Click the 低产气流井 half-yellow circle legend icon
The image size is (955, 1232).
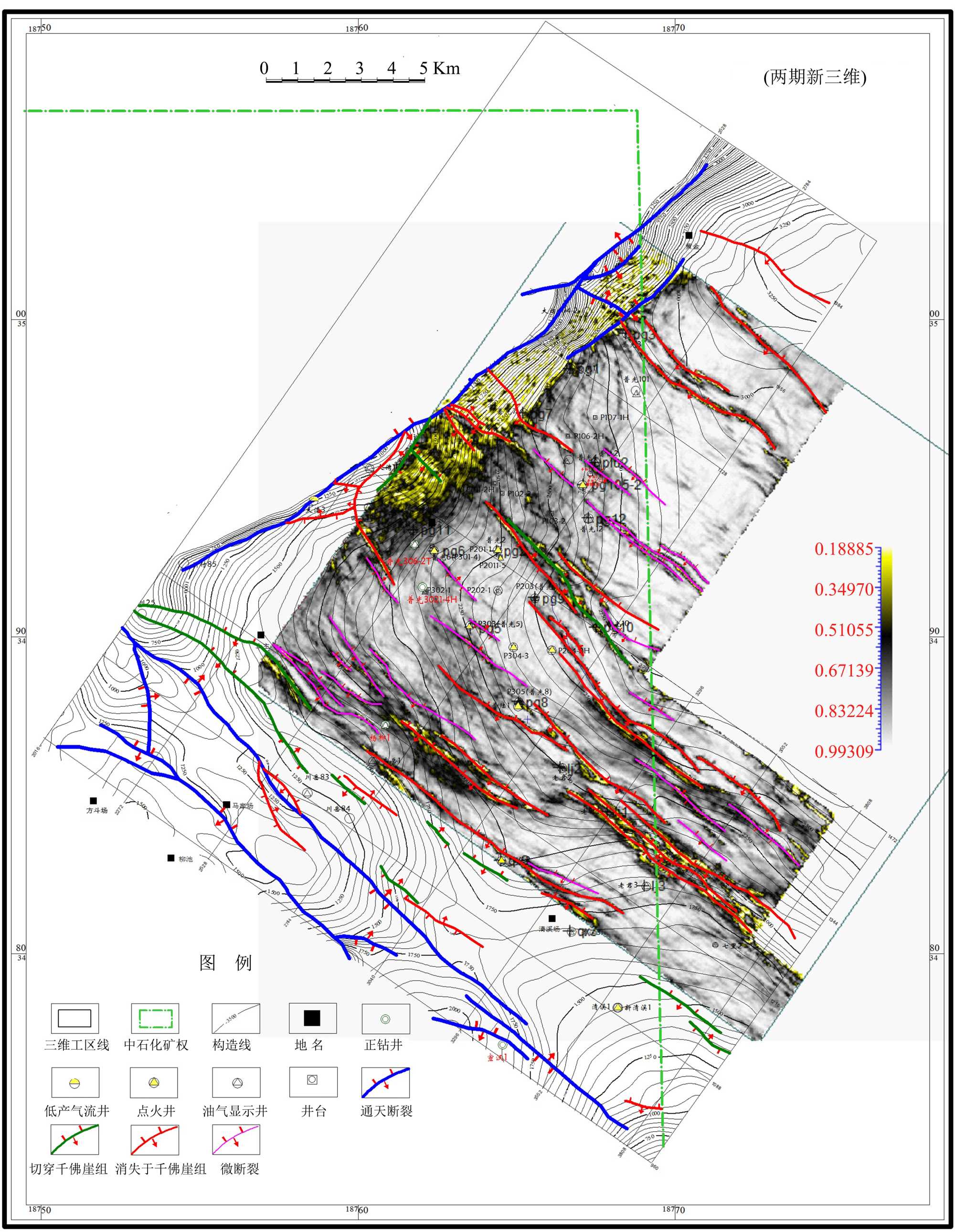(x=75, y=1082)
